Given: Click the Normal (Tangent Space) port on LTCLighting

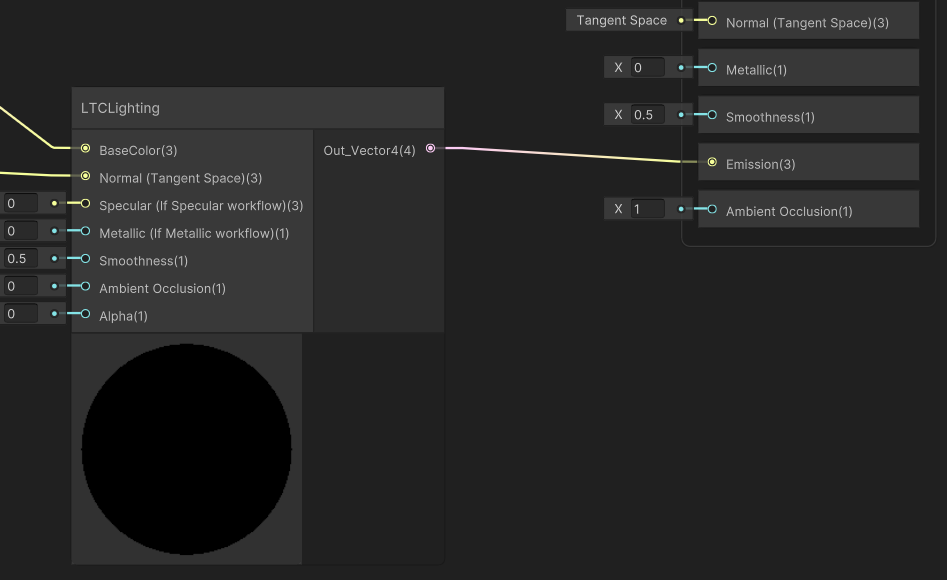Looking at the screenshot, I should tap(86, 177).
